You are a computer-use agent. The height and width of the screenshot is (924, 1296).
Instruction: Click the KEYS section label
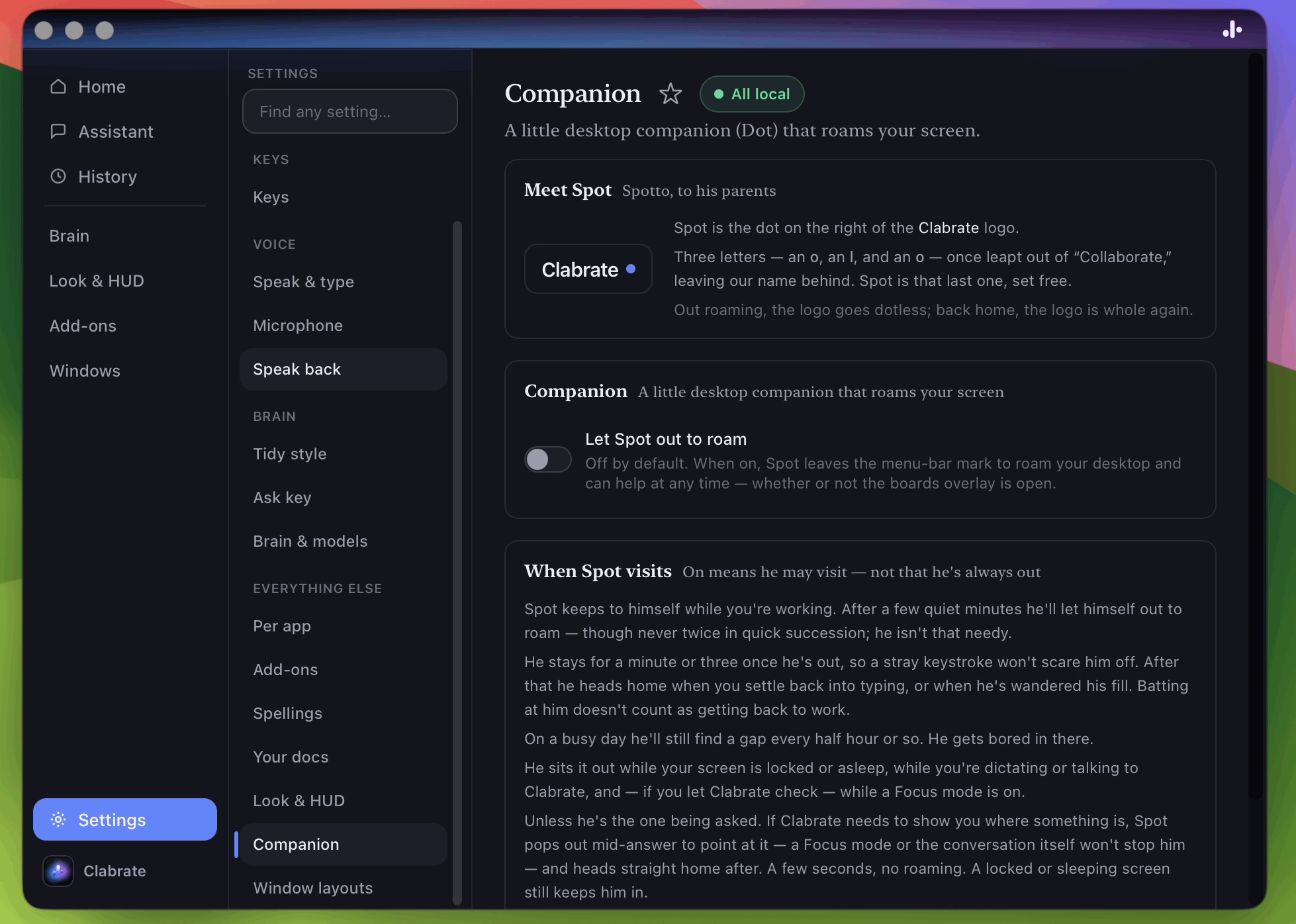(x=271, y=160)
